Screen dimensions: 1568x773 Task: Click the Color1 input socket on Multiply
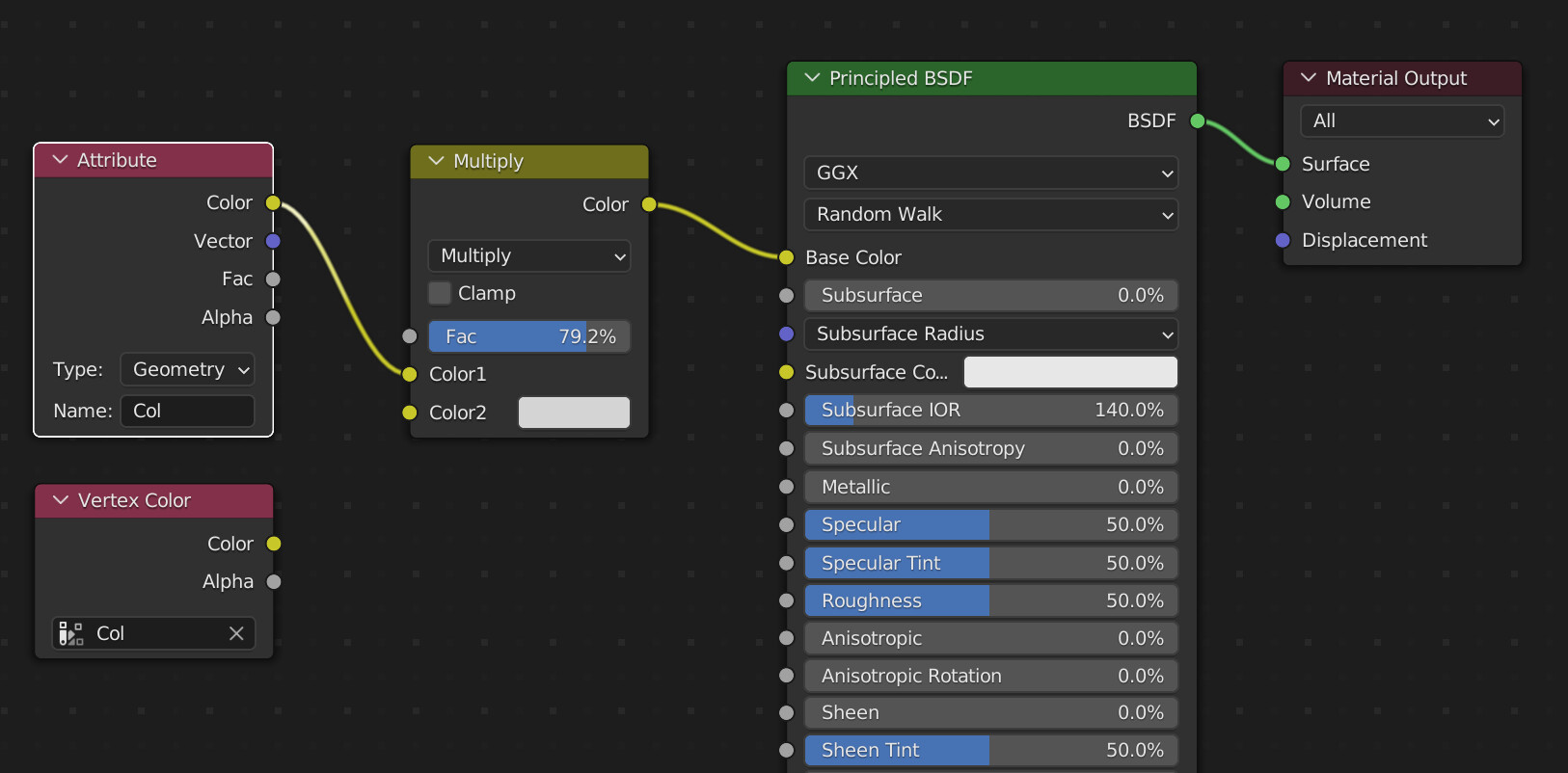pyautogui.click(x=410, y=374)
